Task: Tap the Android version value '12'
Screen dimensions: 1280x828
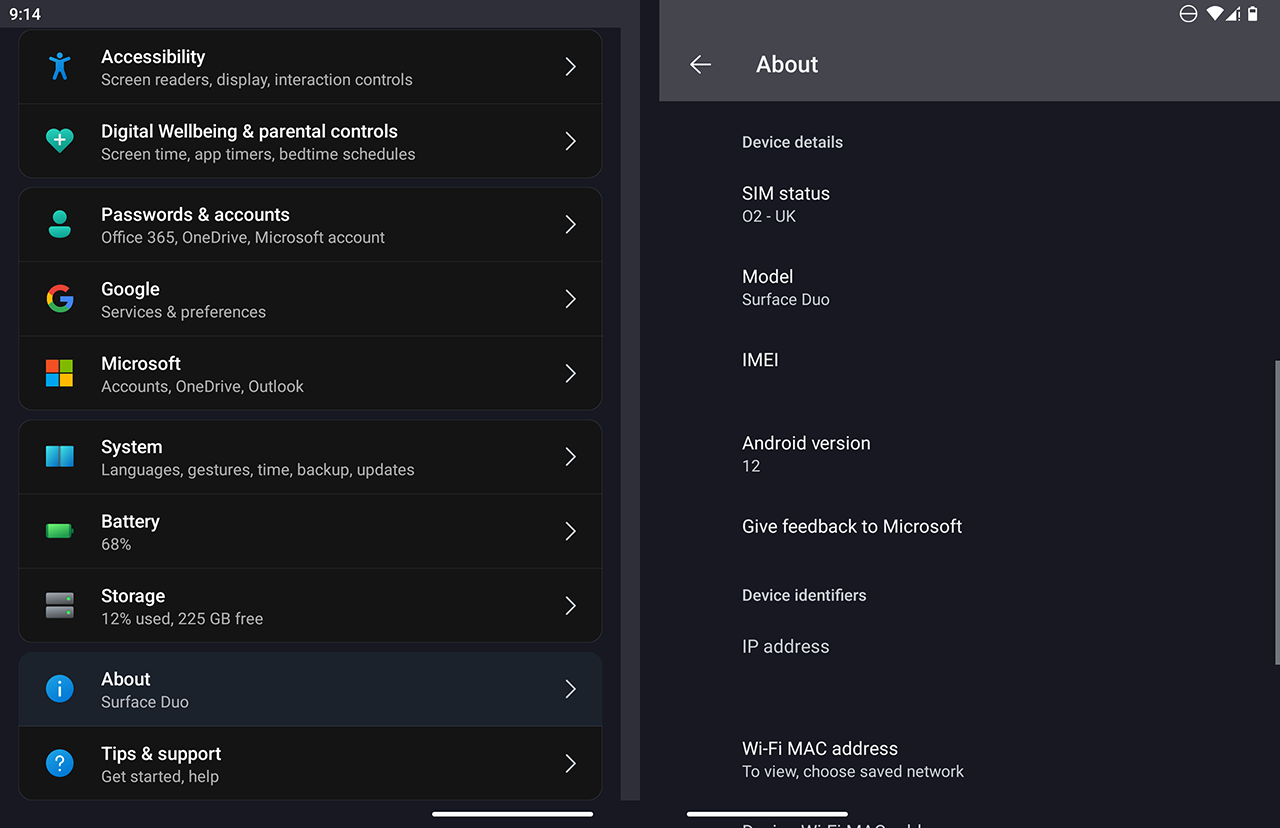Action: pos(751,466)
